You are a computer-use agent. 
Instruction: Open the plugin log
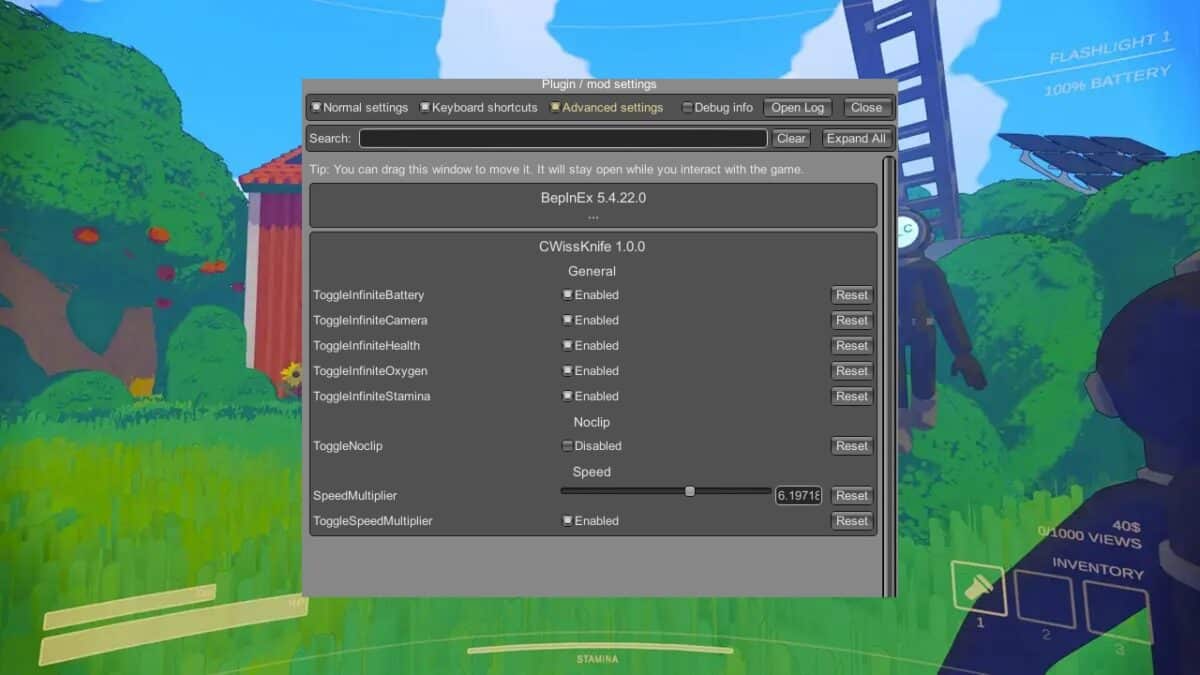[x=798, y=107]
